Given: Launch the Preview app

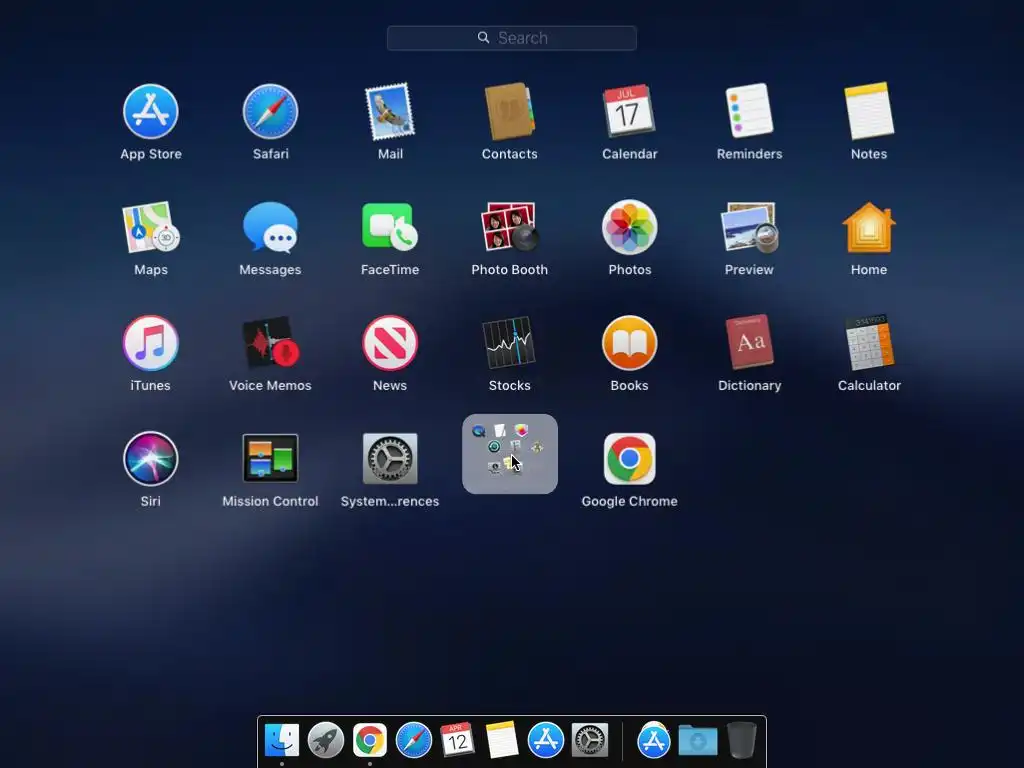Looking at the screenshot, I should (749, 227).
